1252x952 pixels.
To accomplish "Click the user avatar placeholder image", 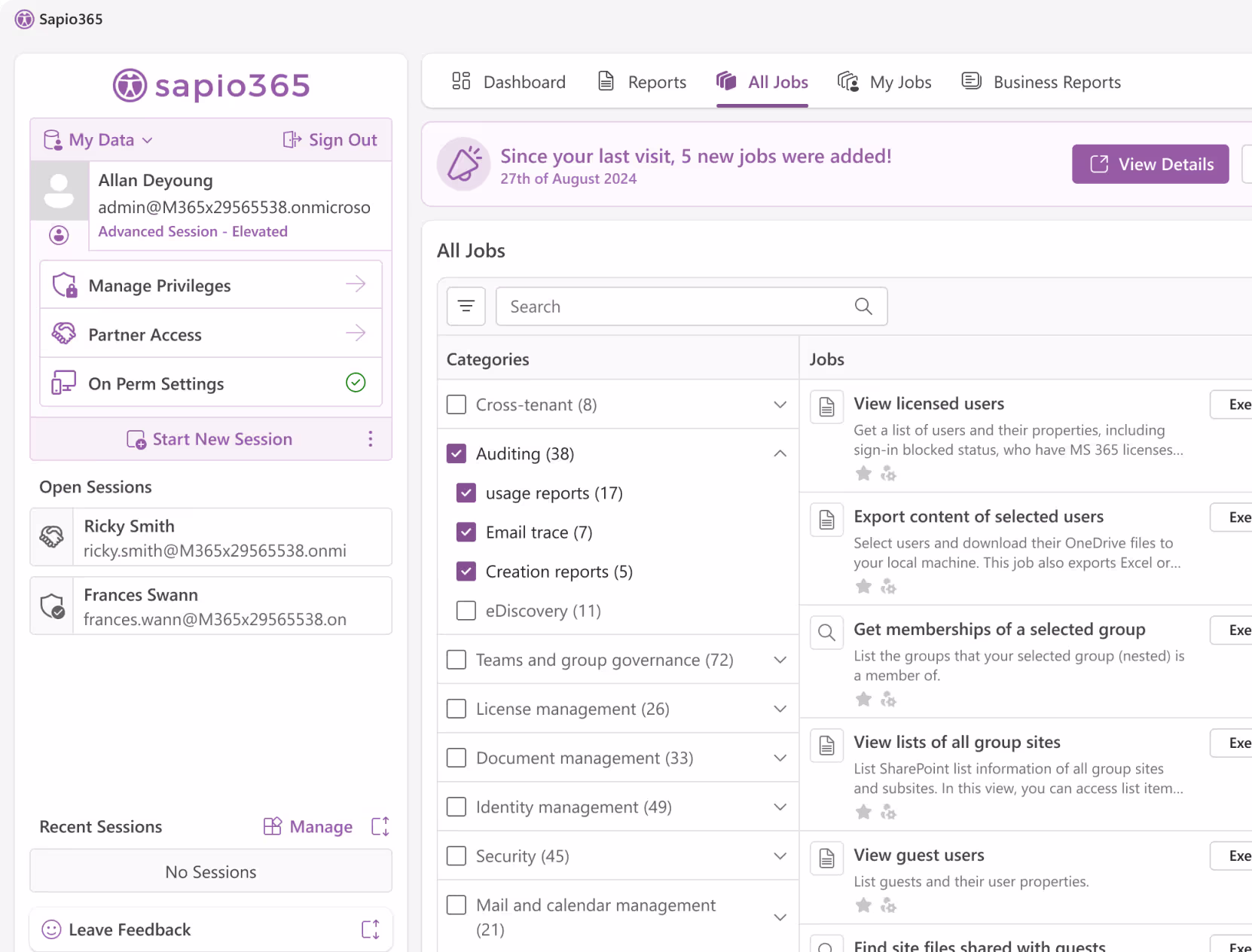I will (x=59, y=191).
